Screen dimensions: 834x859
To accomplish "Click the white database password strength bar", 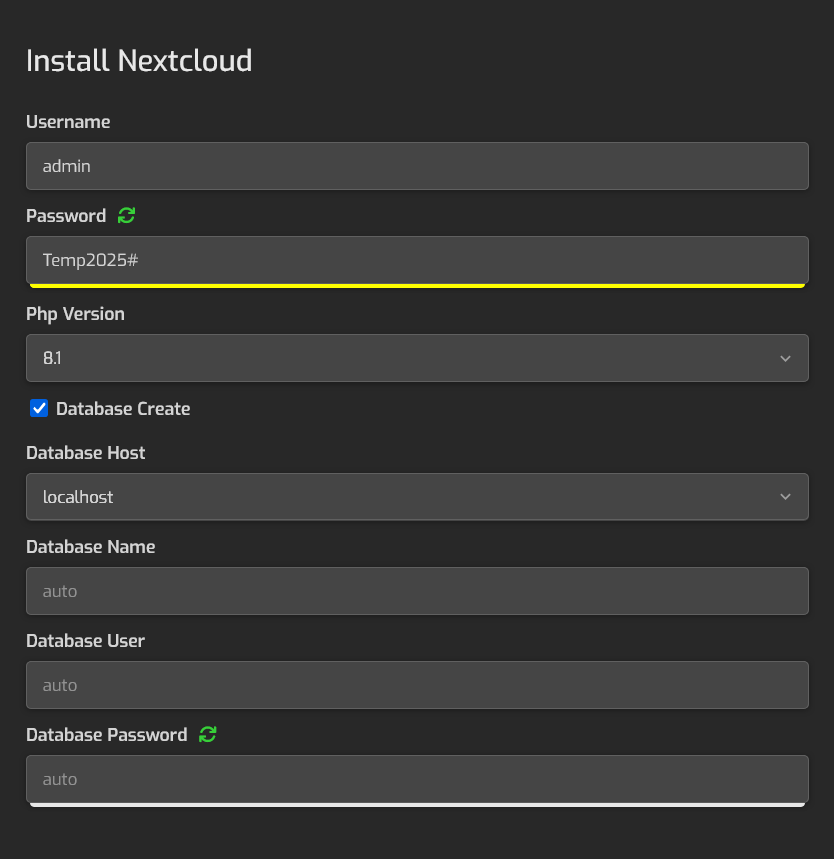I will [x=418, y=805].
